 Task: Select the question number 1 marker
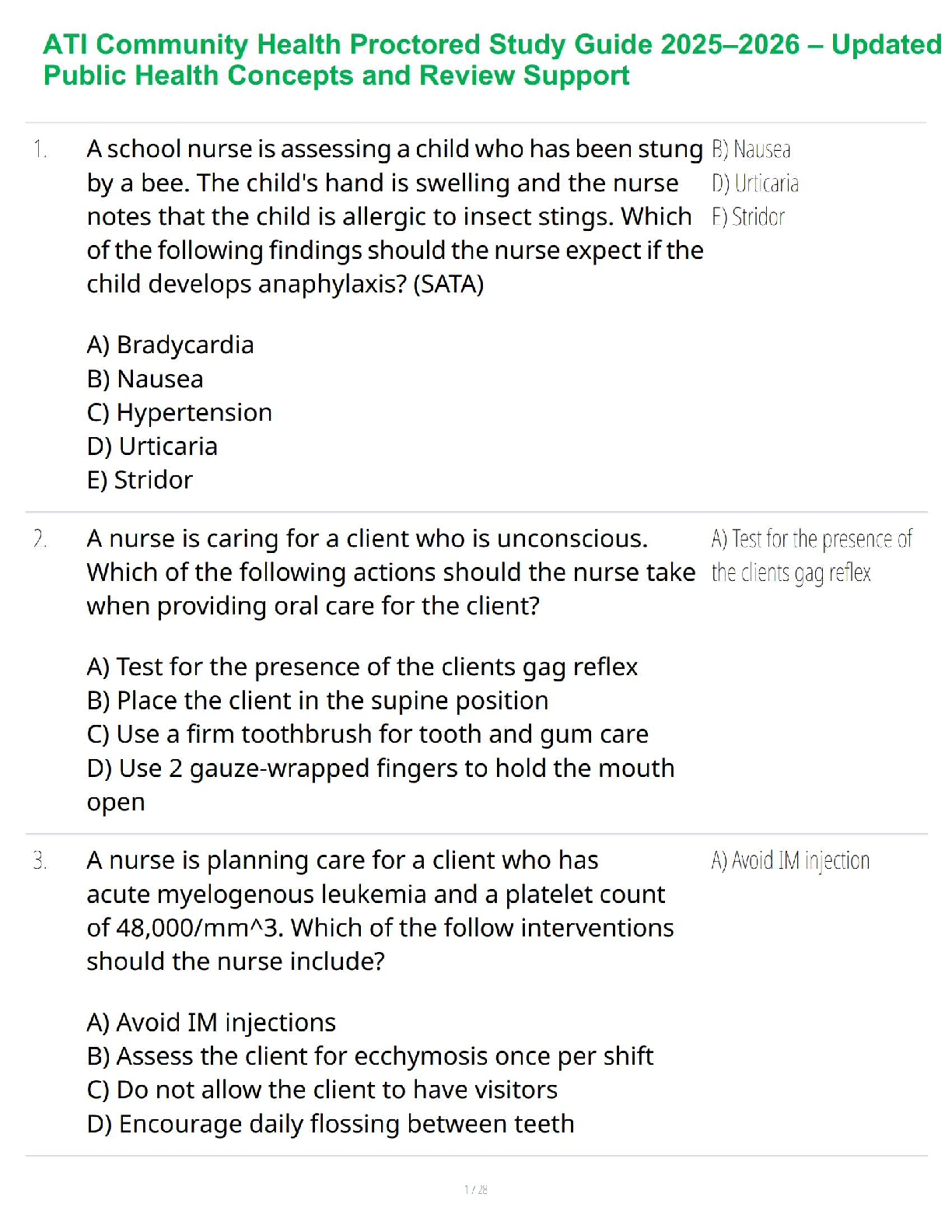[40, 149]
